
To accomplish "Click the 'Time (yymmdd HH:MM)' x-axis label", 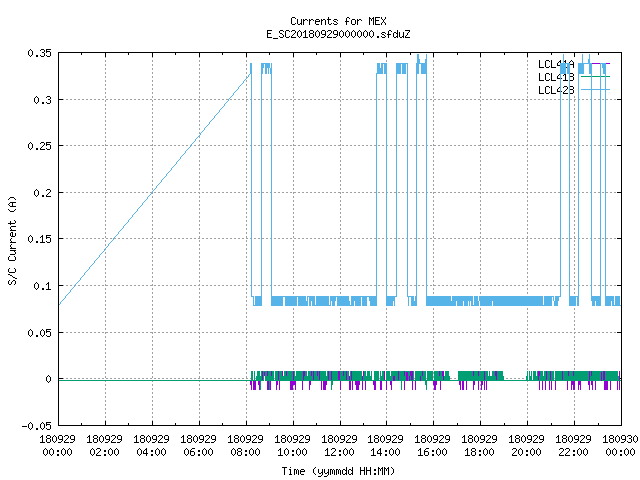I will [338, 471].
